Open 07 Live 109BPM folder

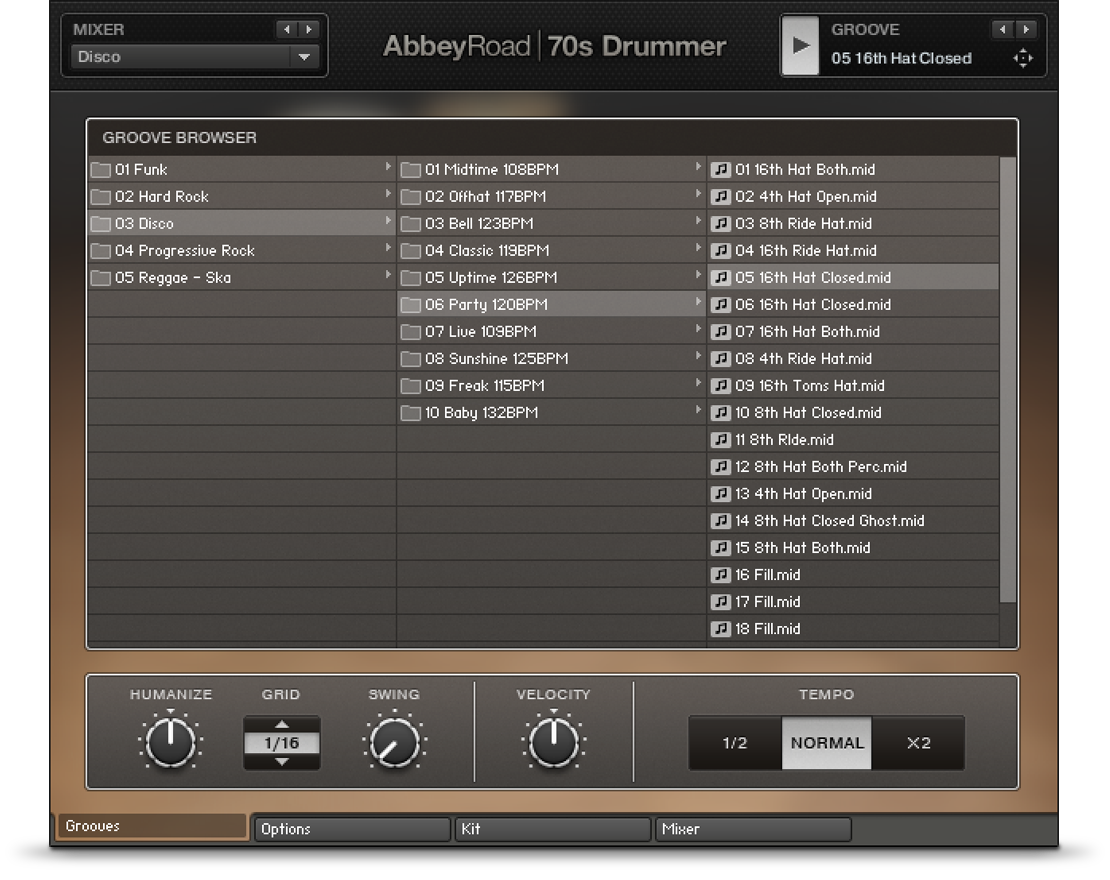551,331
